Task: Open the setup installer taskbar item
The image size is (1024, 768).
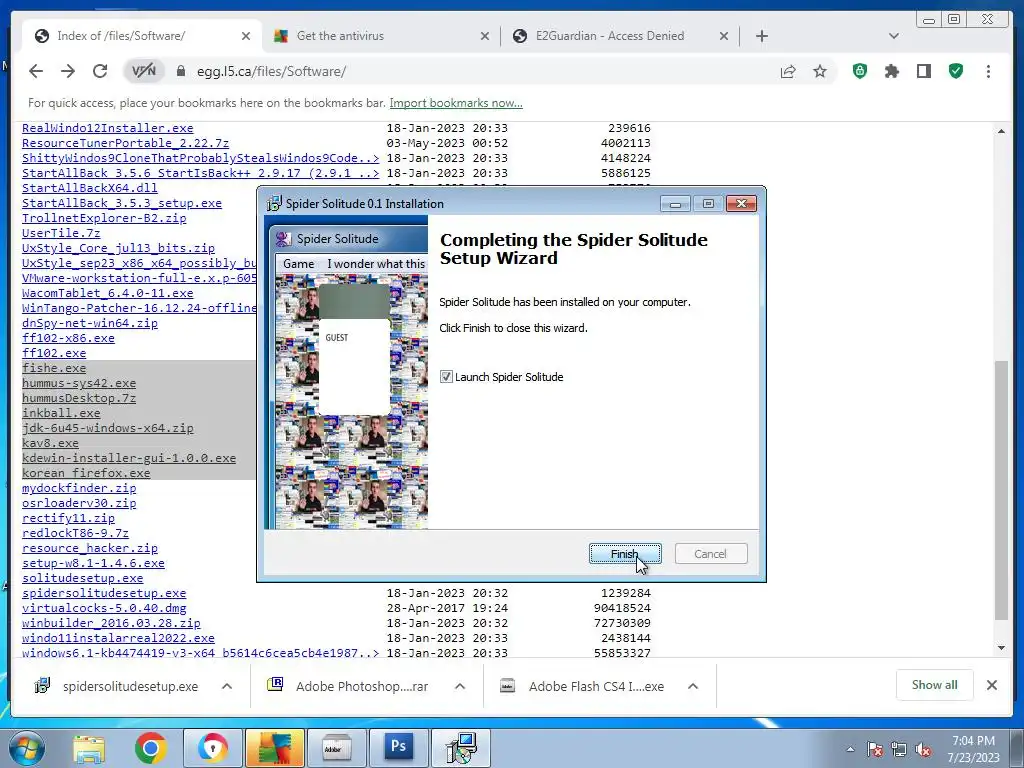Action: click(461, 748)
